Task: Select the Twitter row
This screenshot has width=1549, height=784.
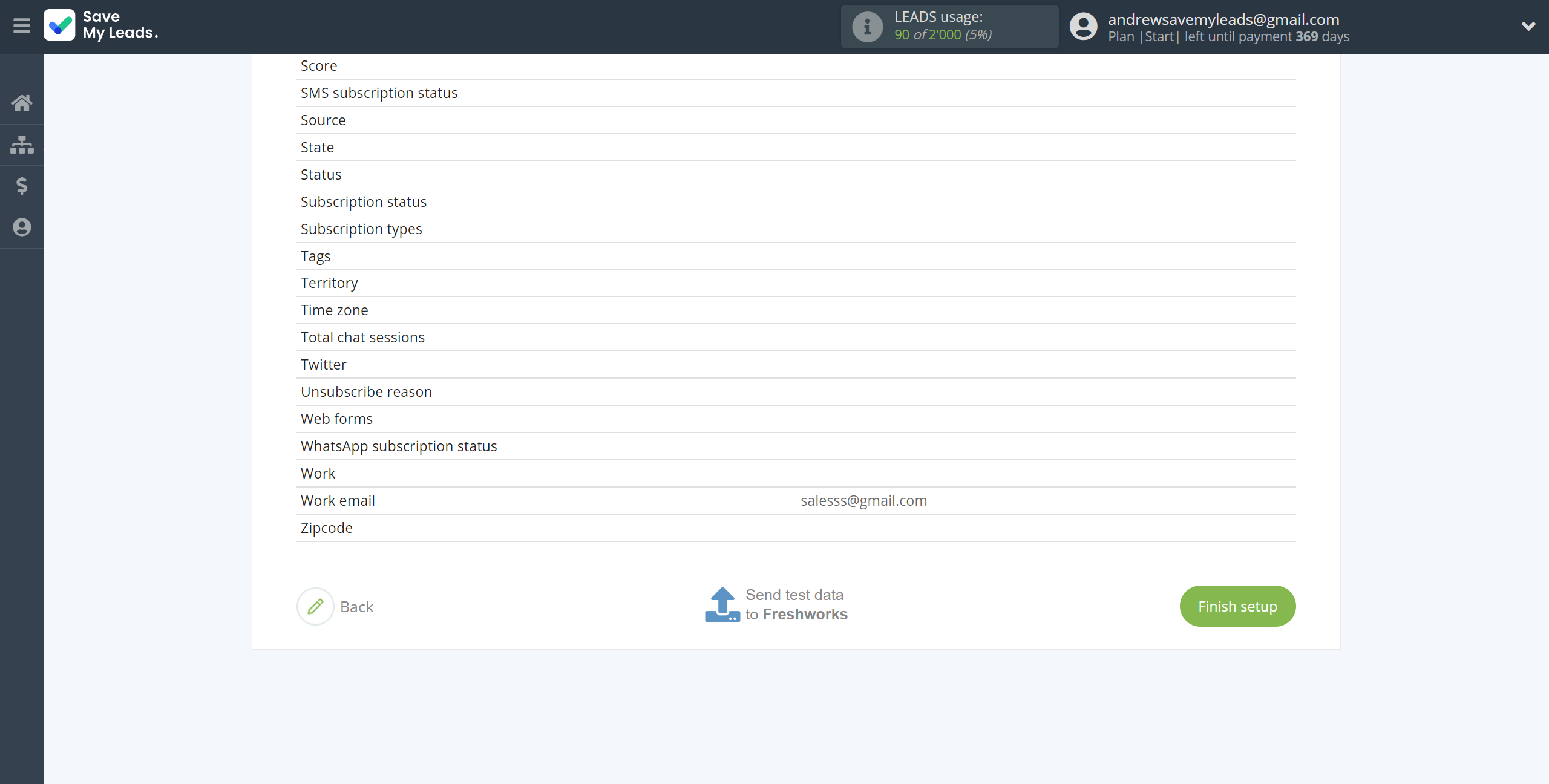Action: (796, 365)
